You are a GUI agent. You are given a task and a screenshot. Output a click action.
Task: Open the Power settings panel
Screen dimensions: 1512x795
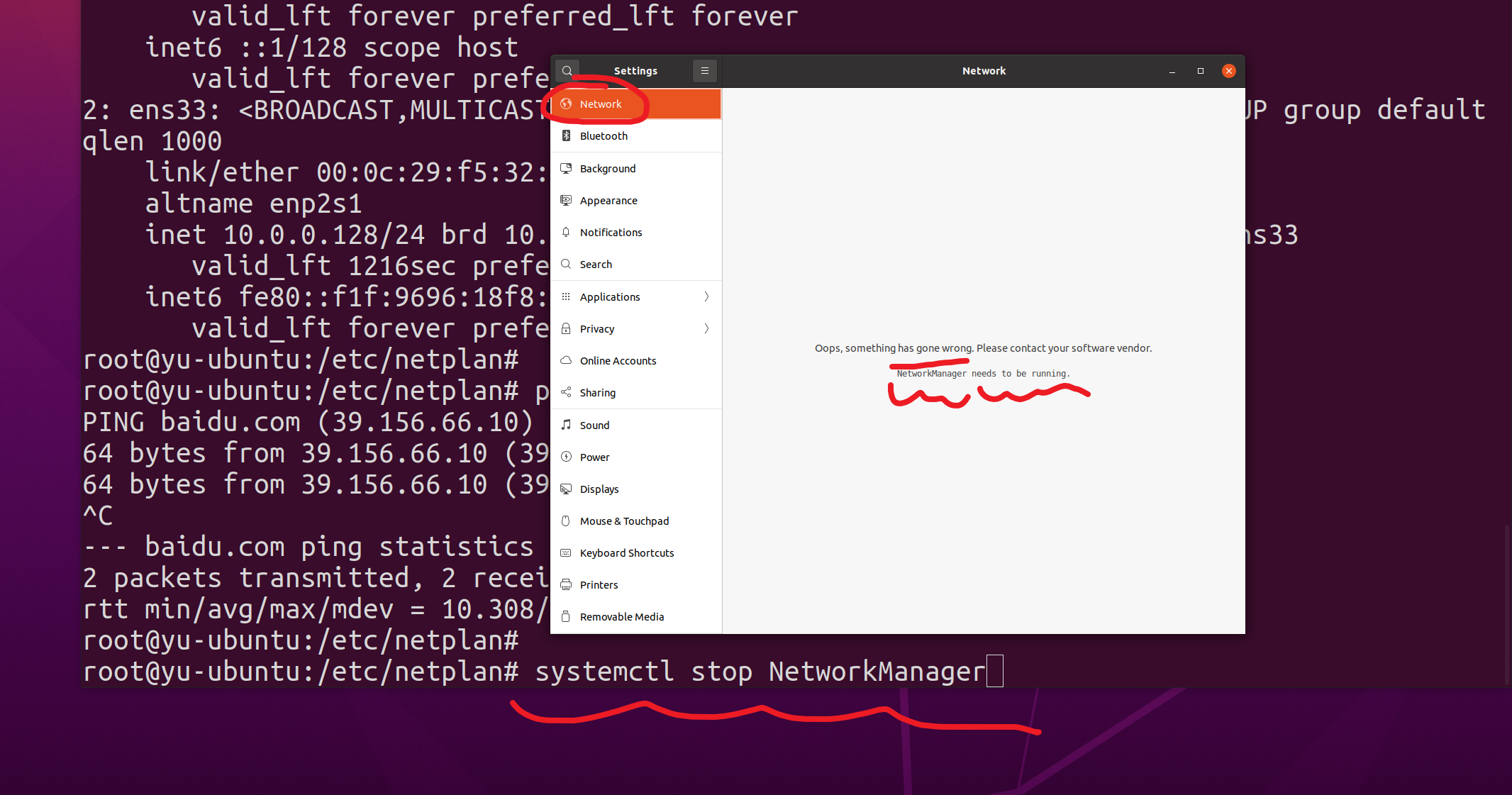pyautogui.click(x=636, y=457)
